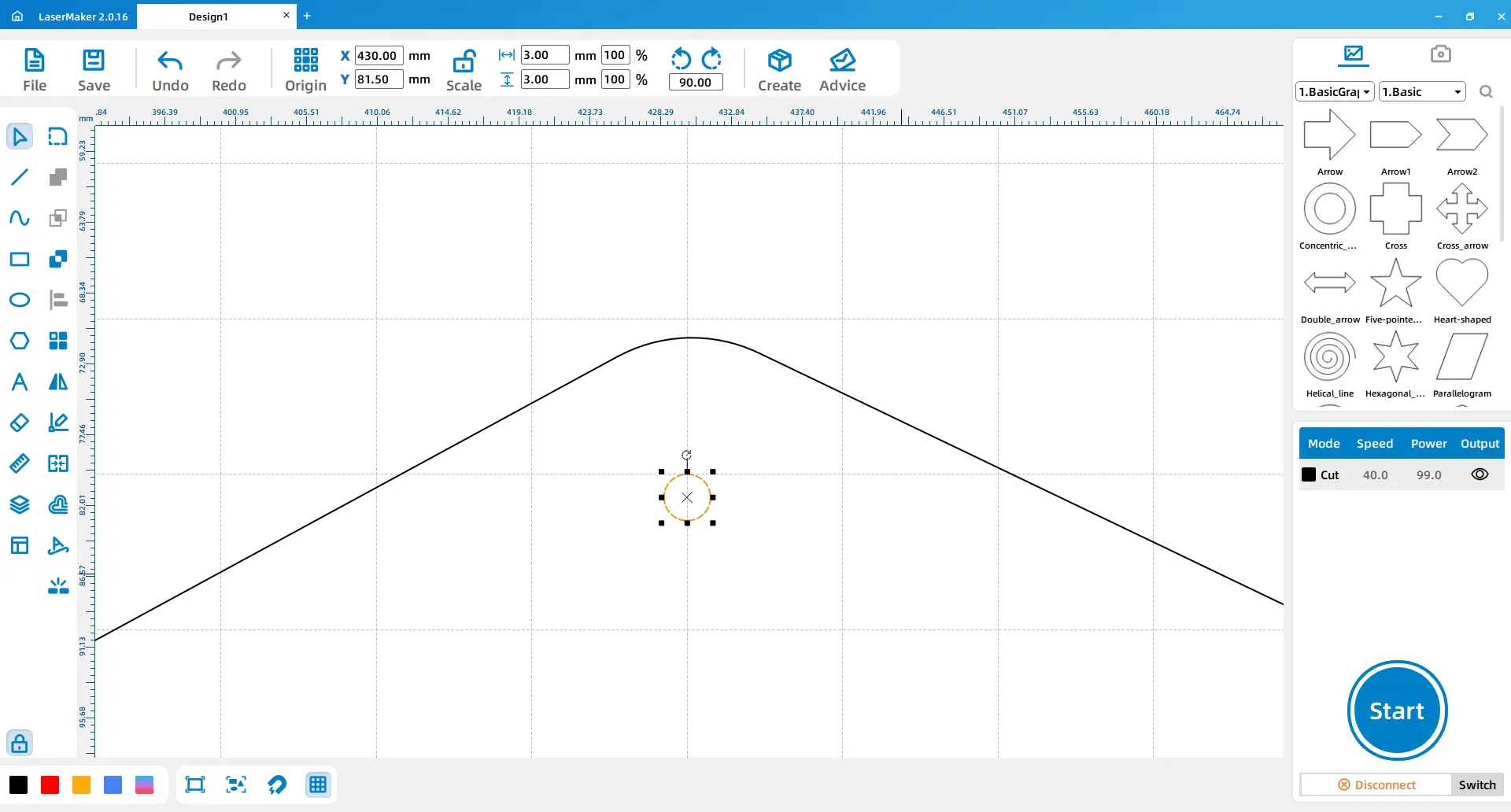1511x812 pixels.
Task: Edit the width mm field
Action: [x=545, y=55]
